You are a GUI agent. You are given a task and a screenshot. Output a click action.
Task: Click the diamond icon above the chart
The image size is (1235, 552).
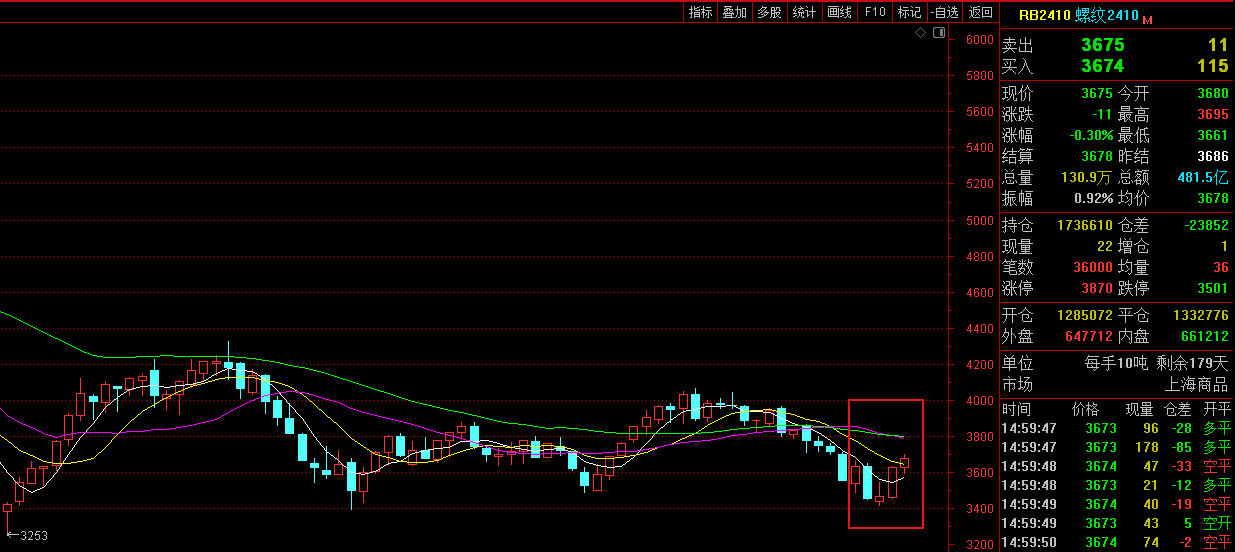(x=921, y=33)
